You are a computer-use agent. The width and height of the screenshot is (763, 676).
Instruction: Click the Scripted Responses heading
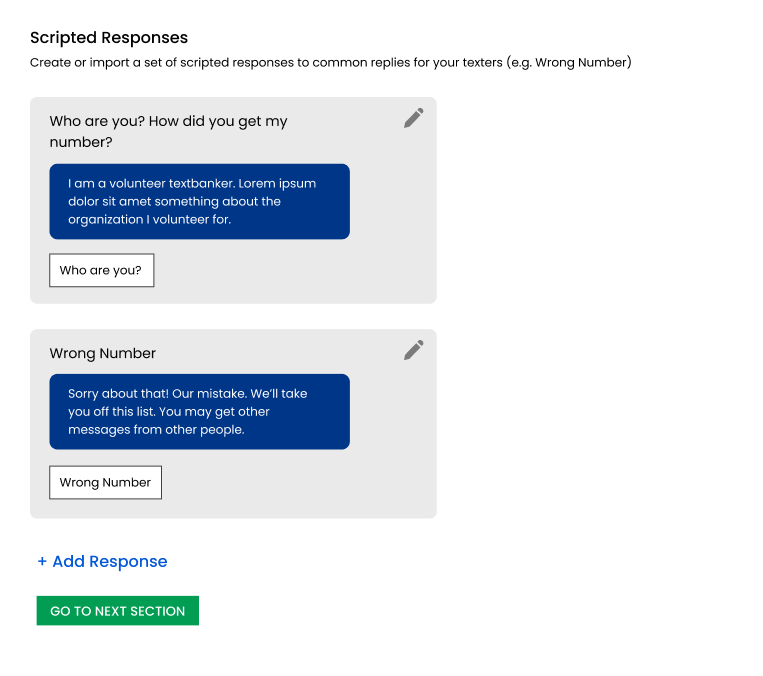point(109,38)
